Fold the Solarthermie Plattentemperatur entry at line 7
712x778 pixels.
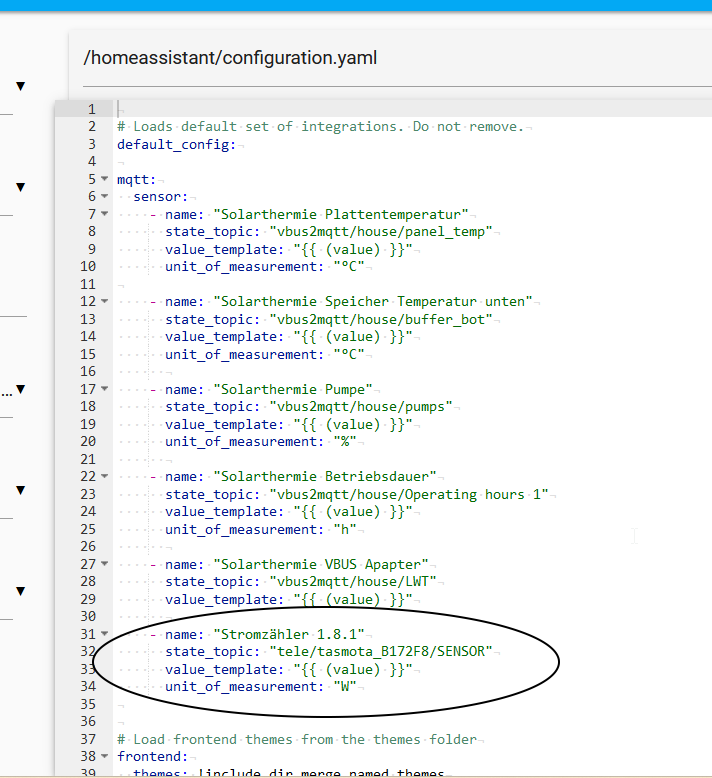tap(104, 214)
